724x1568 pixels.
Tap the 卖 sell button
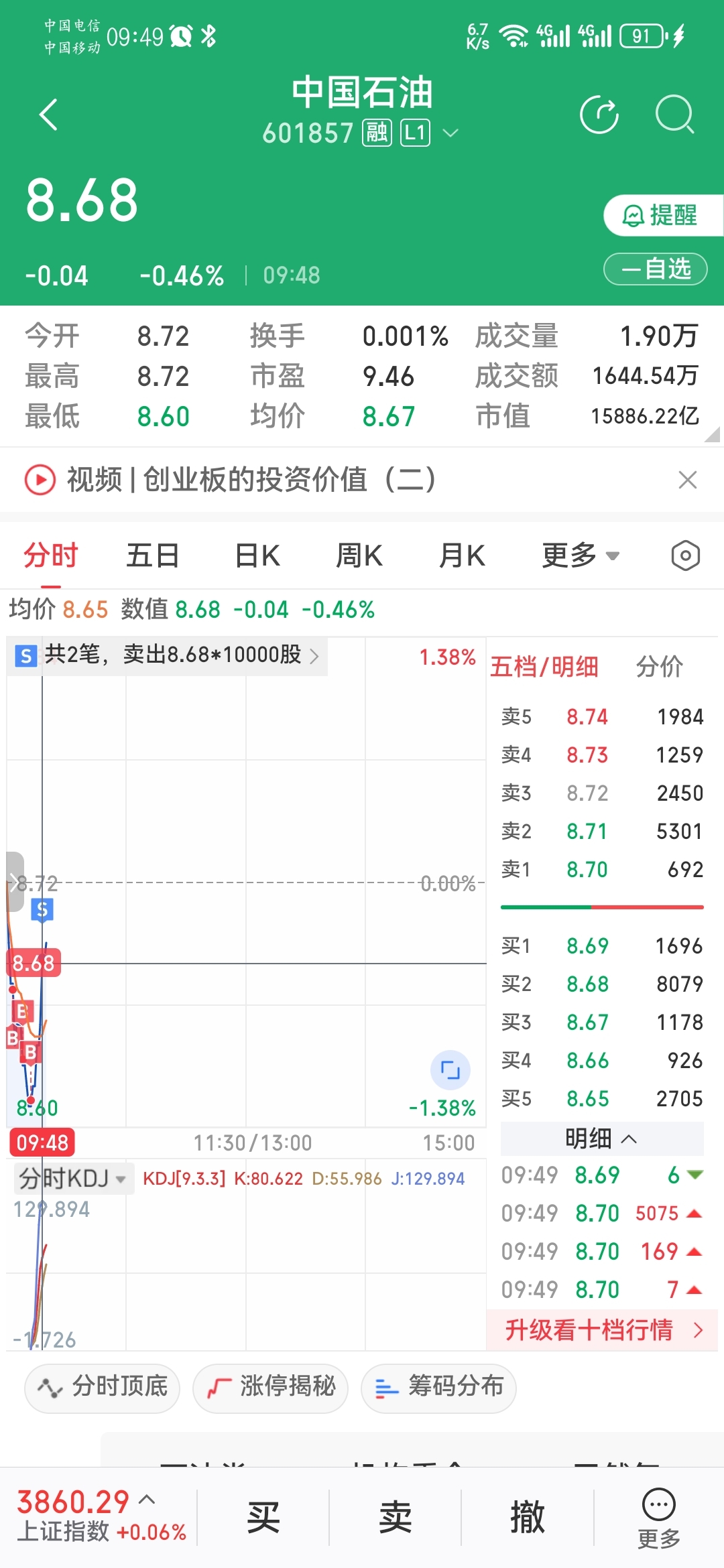(395, 1518)
